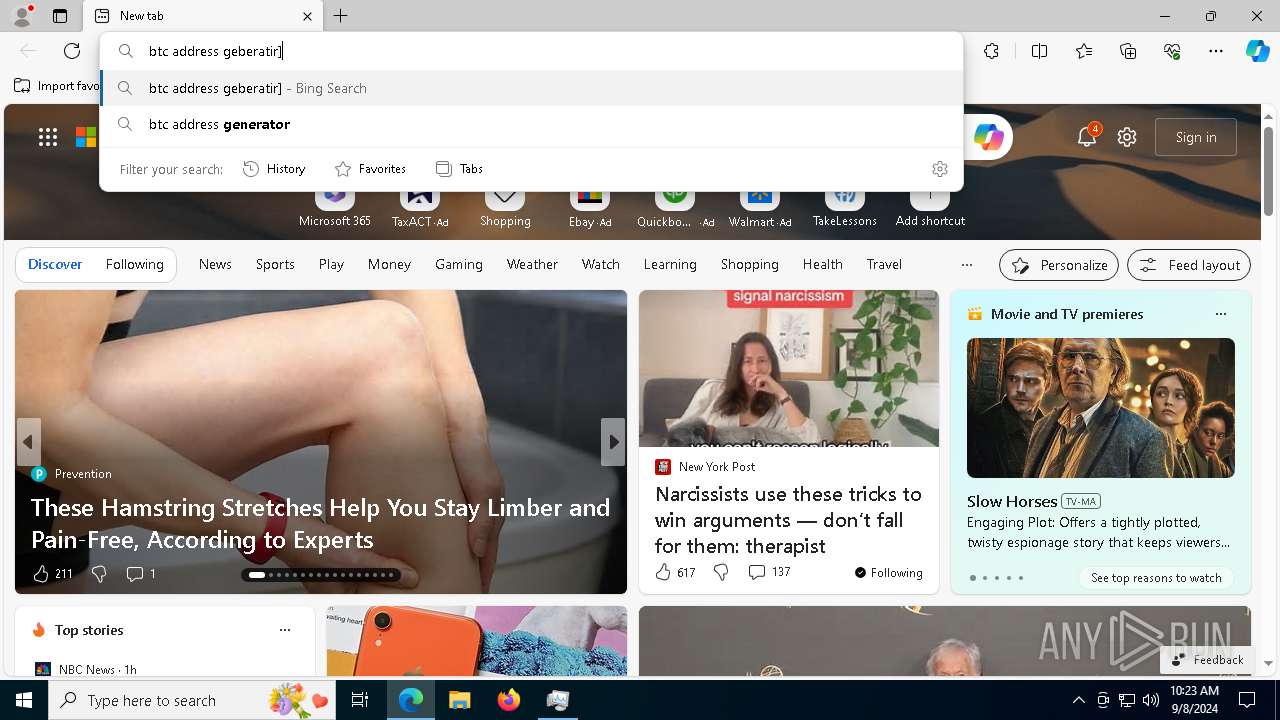Click the Windows Start button
Screen dimensions: 1280x720
pos(24,700)
